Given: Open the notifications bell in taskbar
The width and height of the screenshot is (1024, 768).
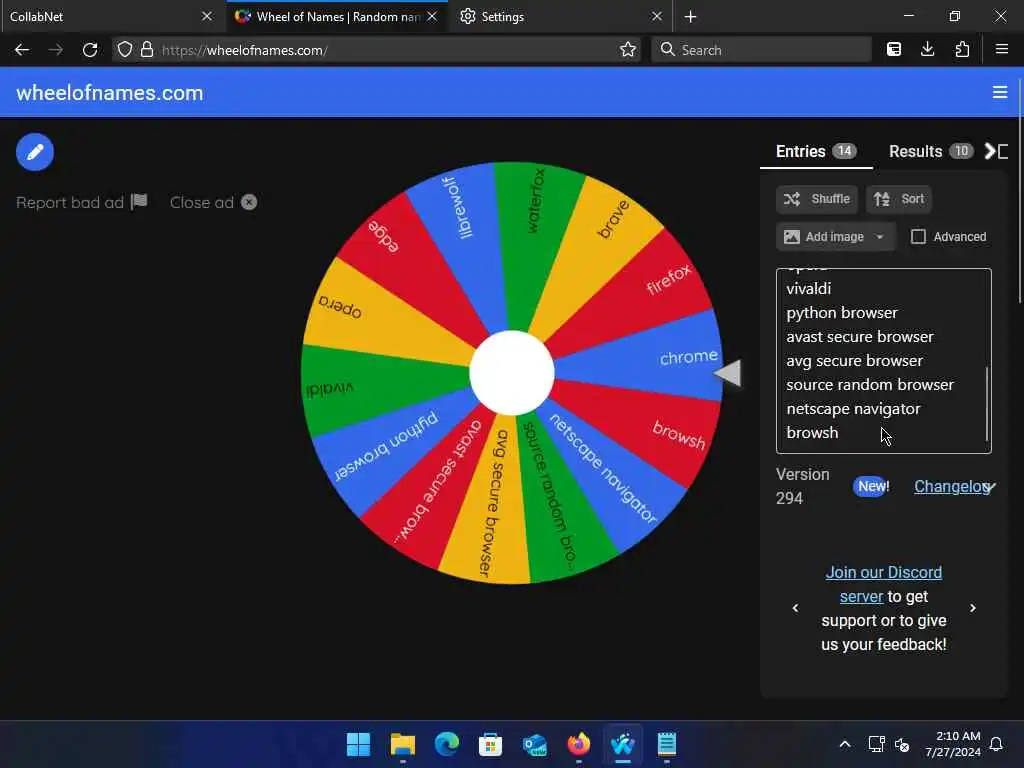Looking at the screenshot, I should tap(997, 744).
